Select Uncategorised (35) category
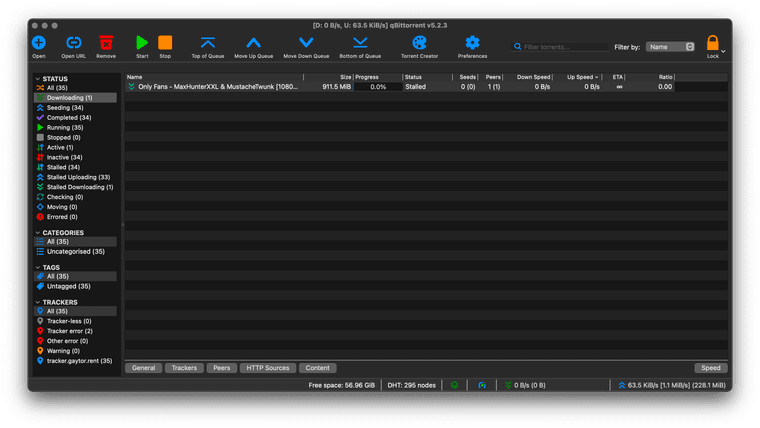Image resolution: width=760 pixels, height=428 pixels. tap(75, 252)
